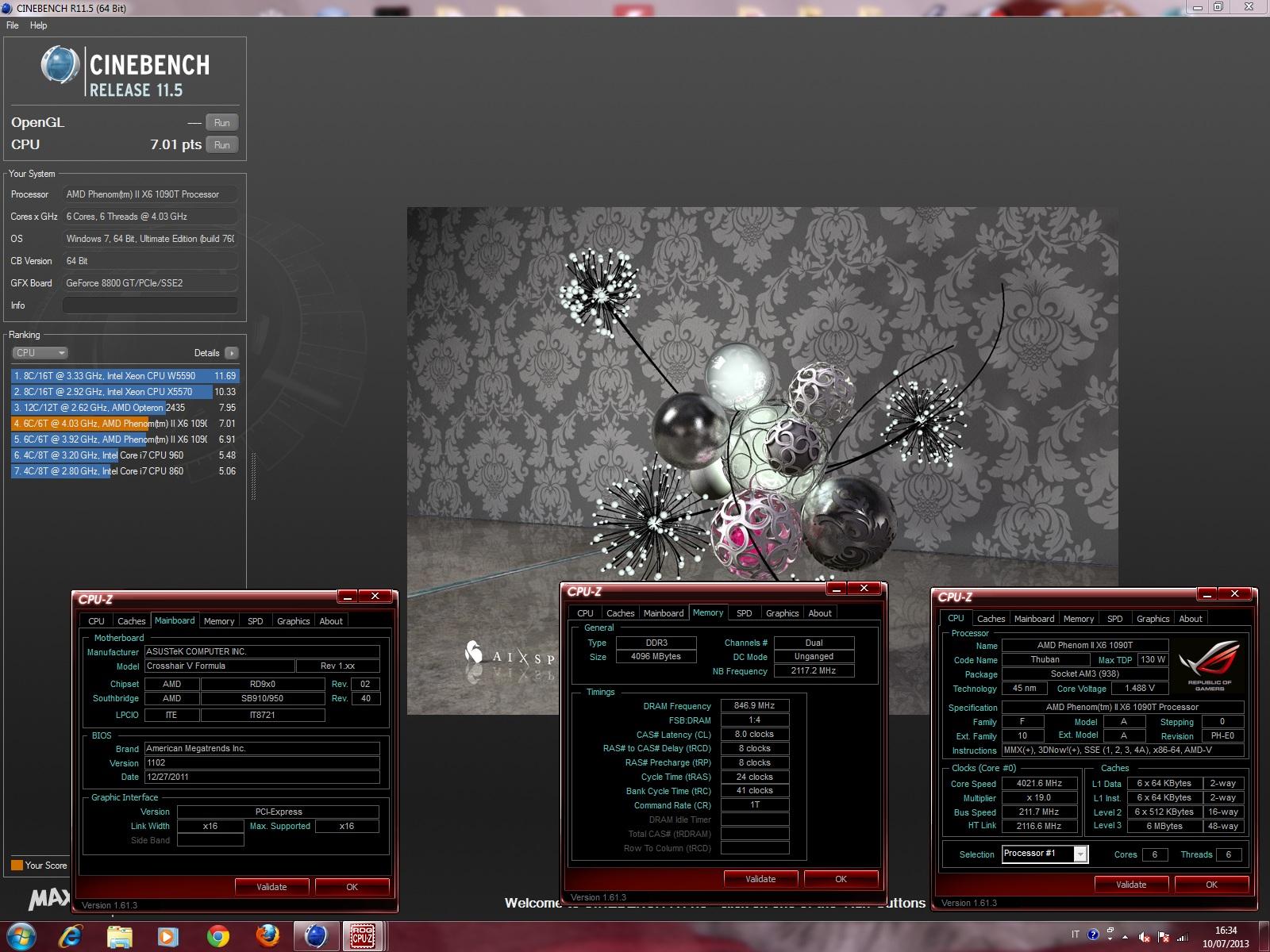Select the AMD Opteron 2435 ranking row

click(x=125, y=408)
